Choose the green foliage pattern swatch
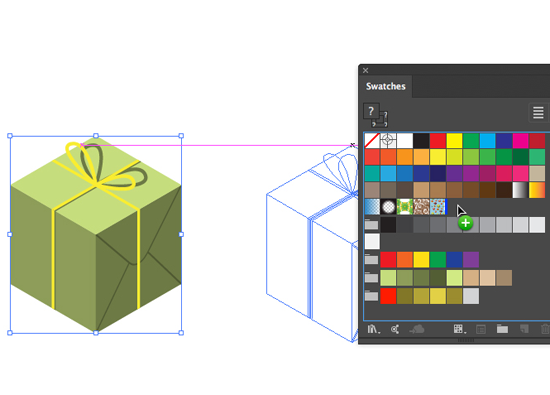This screenshot has width=550, height=395. click(405, 207)
